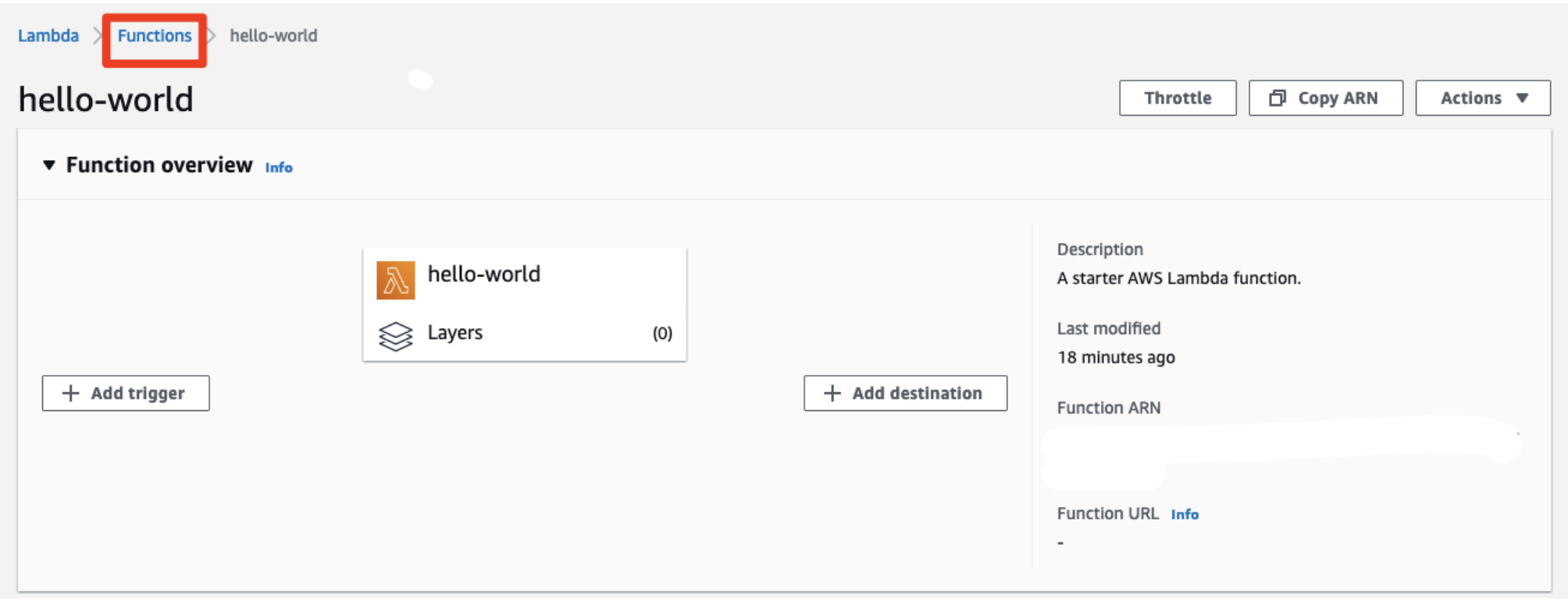Image resolution: width=1568 pixels, height=600 pixels.
Task: Click plus icon in Add destination
Action: (832, 393)
